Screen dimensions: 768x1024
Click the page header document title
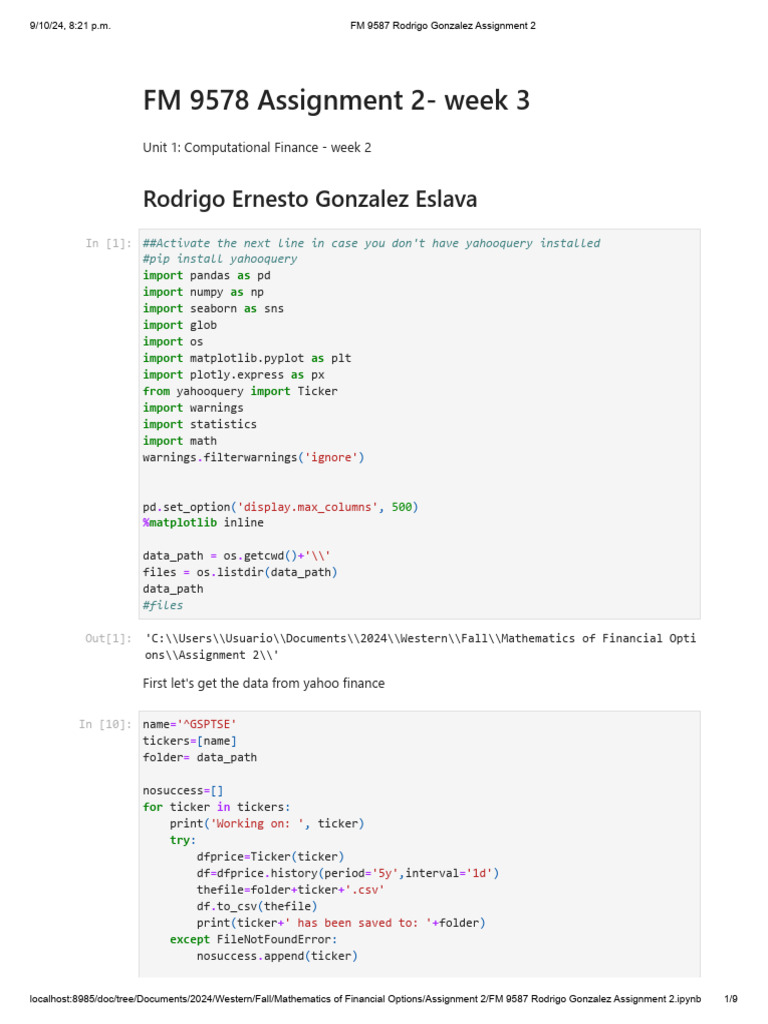click(x=442, y=26)
